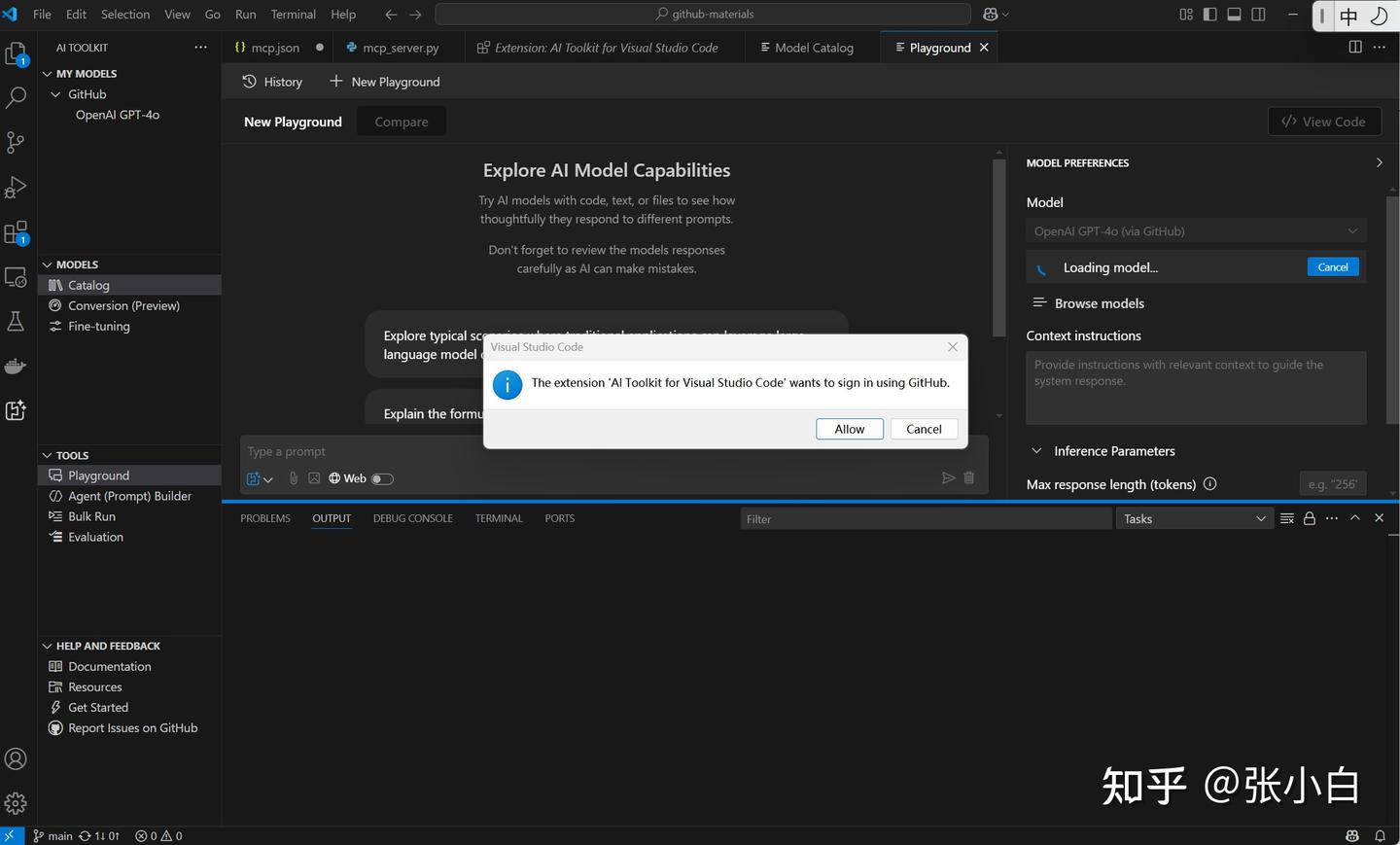Collapse the GitHub models tree node

(x=56, y=94)
